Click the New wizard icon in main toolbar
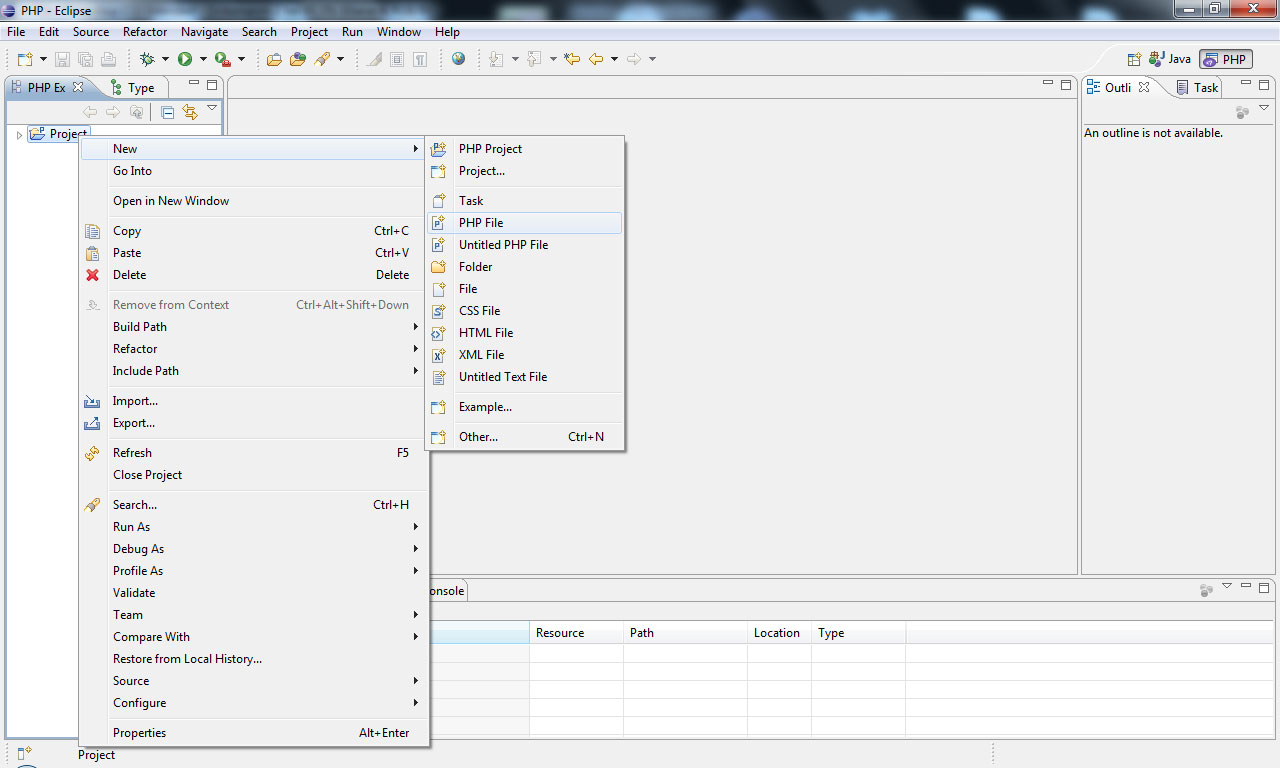This screenshot has width=1280, height=768. coord(25,59)
